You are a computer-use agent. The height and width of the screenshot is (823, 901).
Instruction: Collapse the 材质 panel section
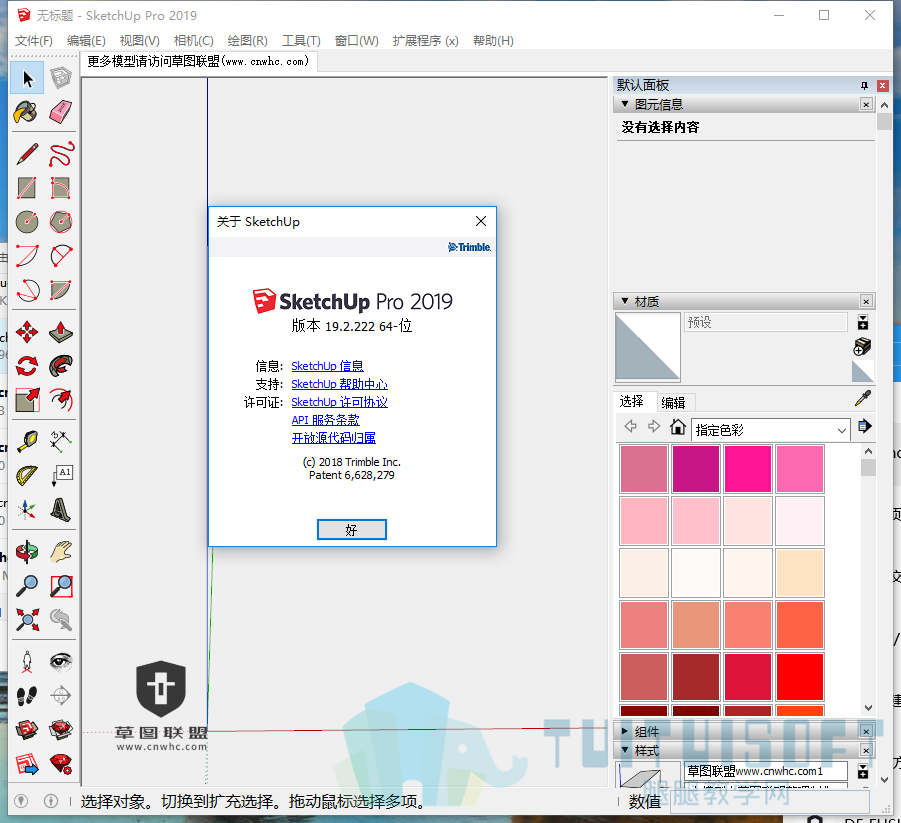click(x=625, y=301)
